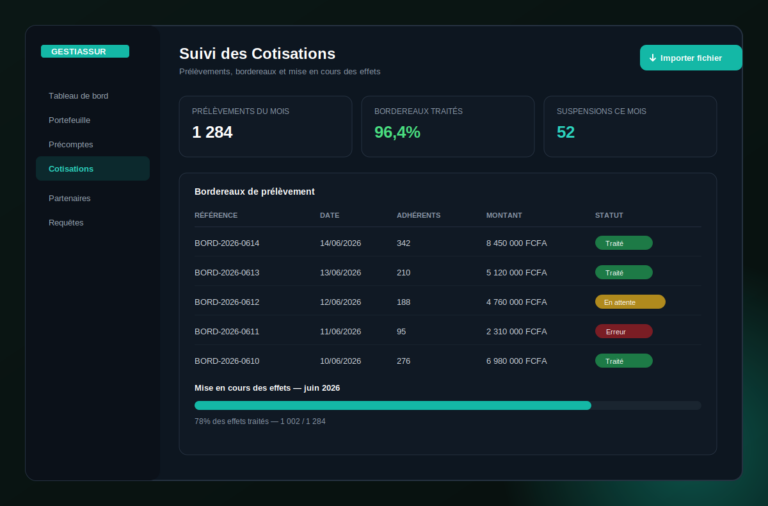768x506 pixels.
Task: Select the Prélèvements du mois card
Action: click(265, 126)
